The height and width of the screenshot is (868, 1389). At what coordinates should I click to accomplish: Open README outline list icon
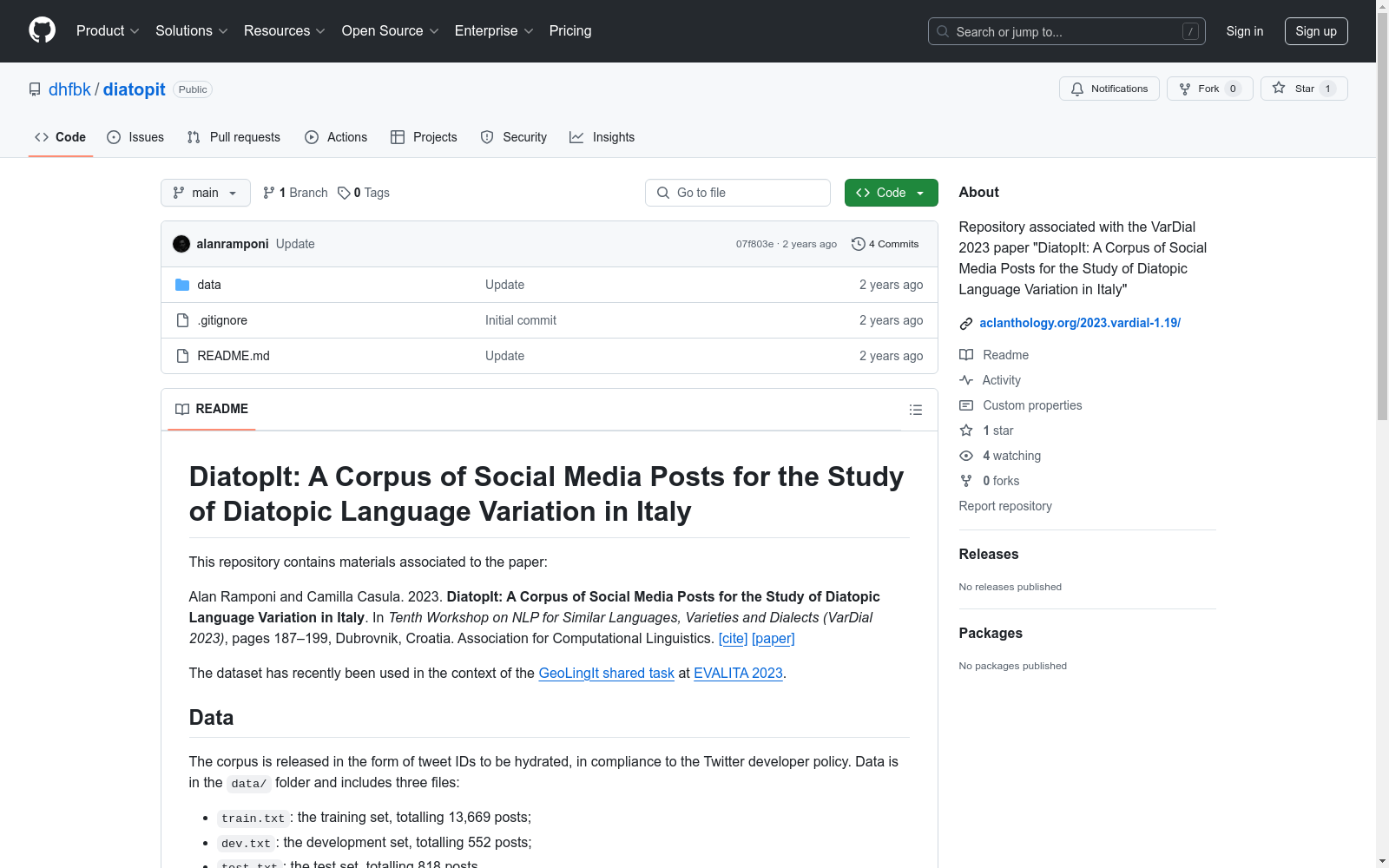916,410
